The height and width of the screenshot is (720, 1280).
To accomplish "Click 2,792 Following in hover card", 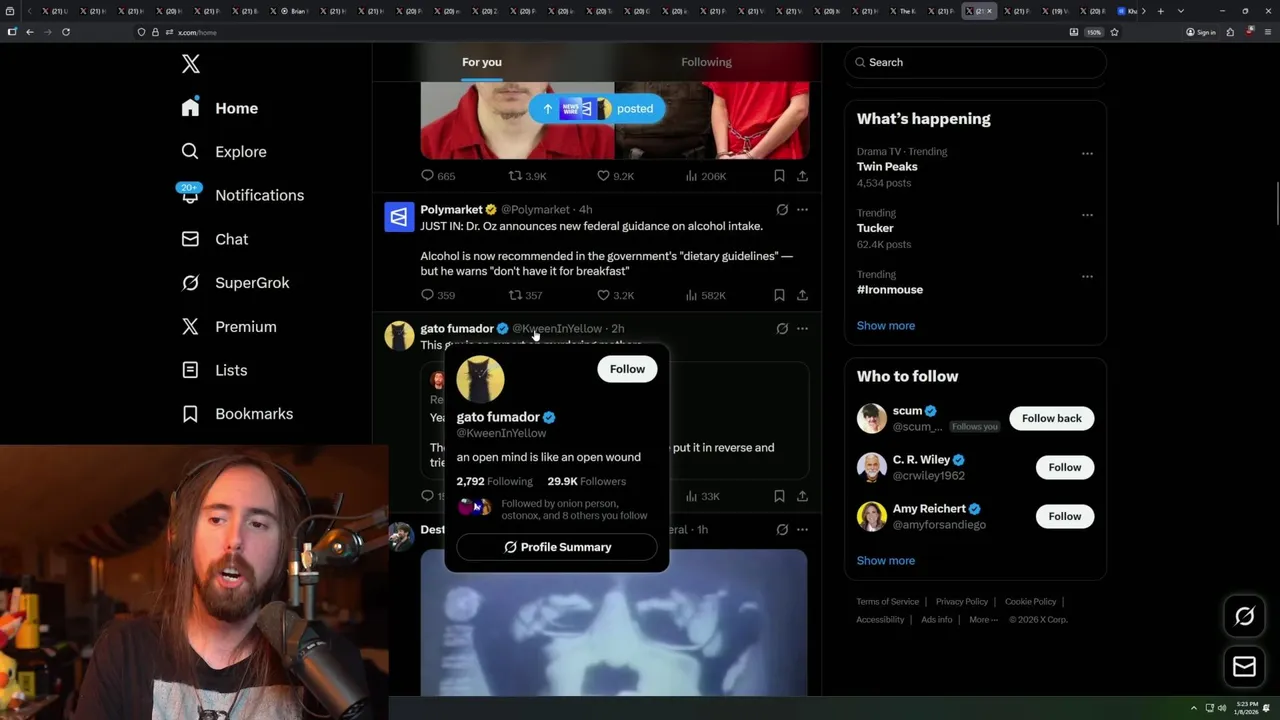I will (x=494, y=481).
